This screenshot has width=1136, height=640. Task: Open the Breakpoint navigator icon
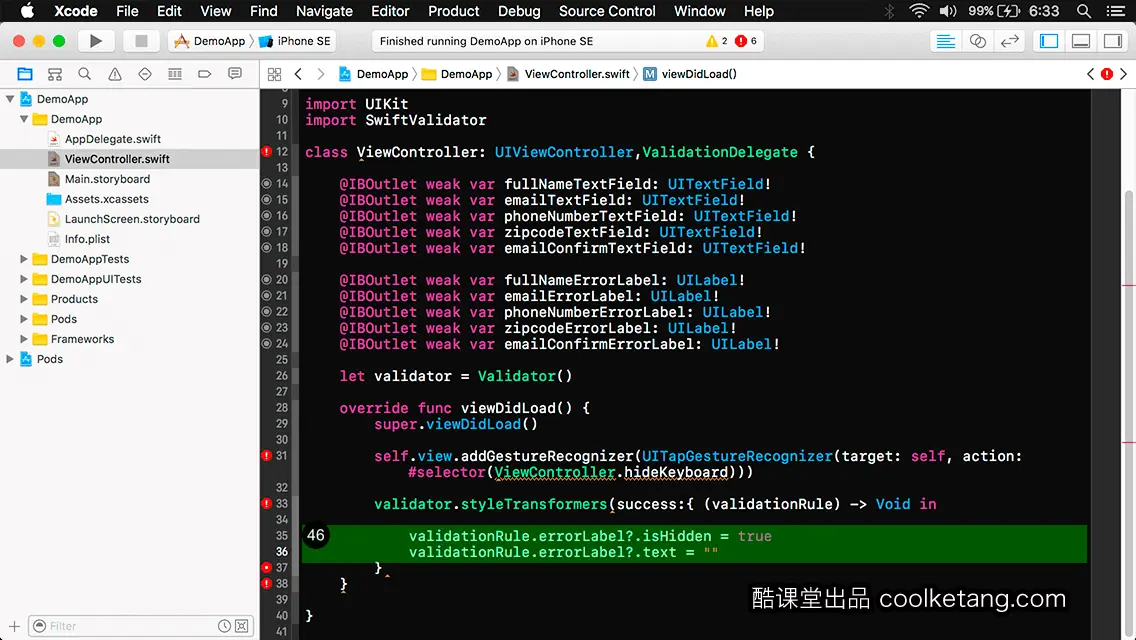pos(204,74)
